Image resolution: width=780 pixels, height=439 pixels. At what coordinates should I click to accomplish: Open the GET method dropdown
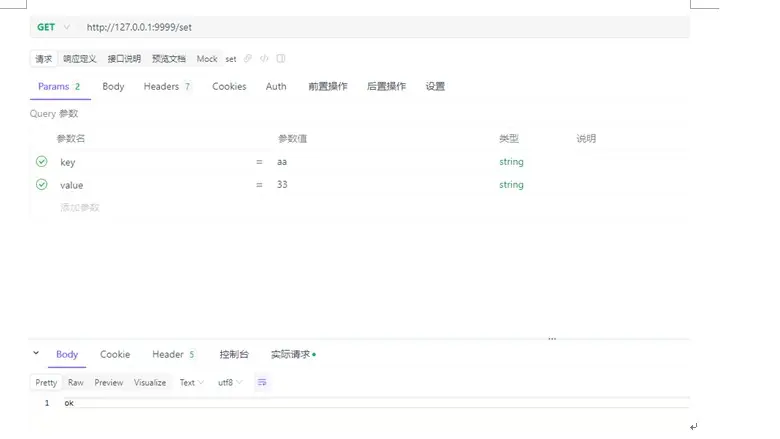coord(53,27)
